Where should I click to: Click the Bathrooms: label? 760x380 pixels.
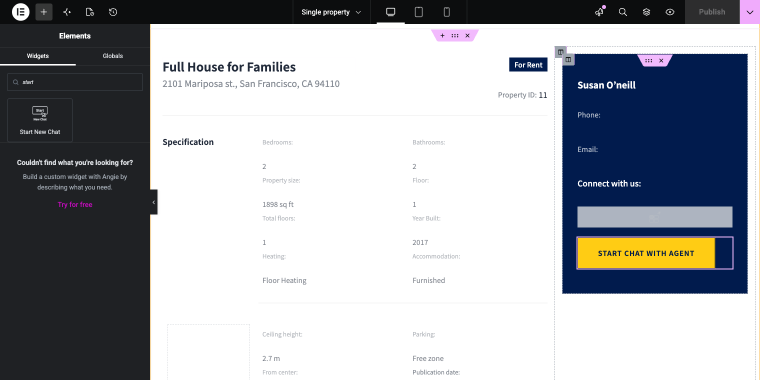click(x=429, y=142)
